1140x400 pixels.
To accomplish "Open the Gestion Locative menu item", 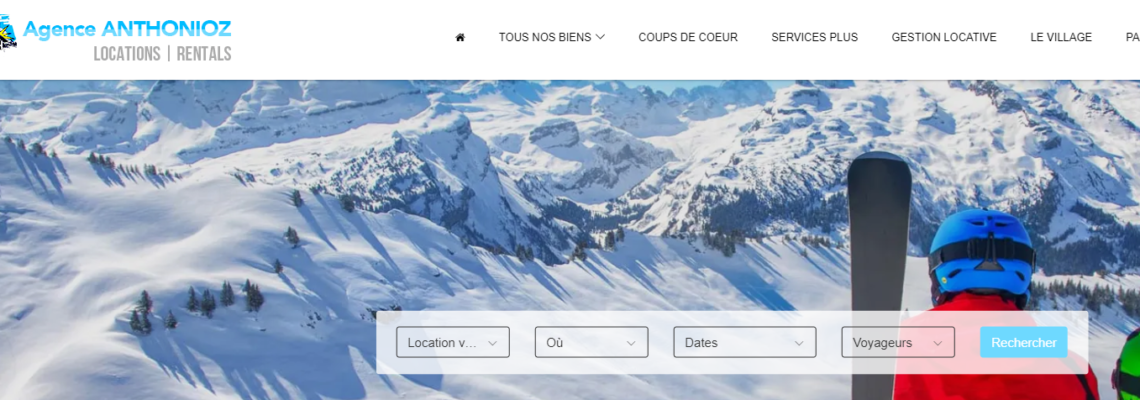I will (x=944, y=37).
